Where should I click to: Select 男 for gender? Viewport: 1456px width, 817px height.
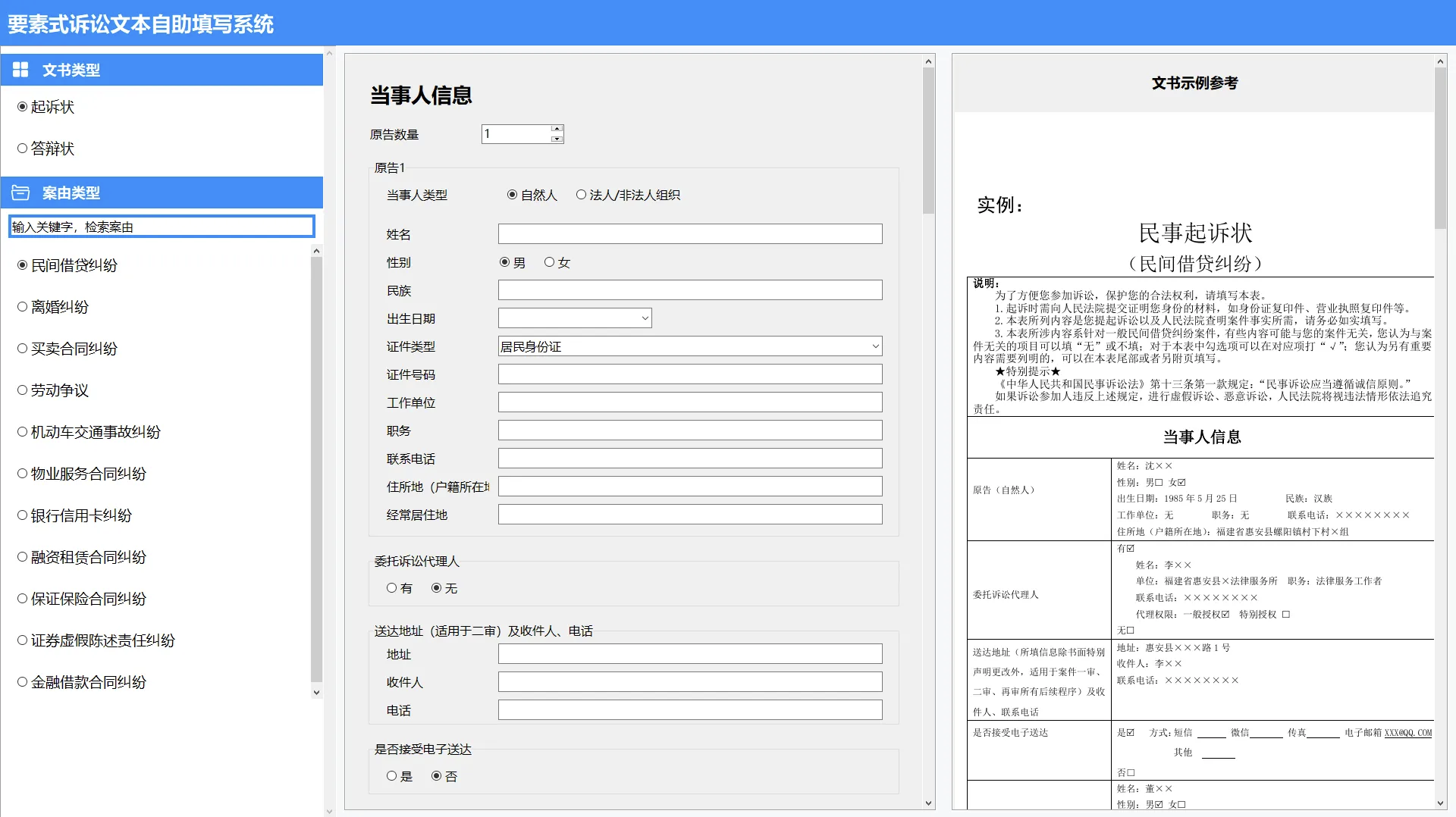[x=512, y=262]
